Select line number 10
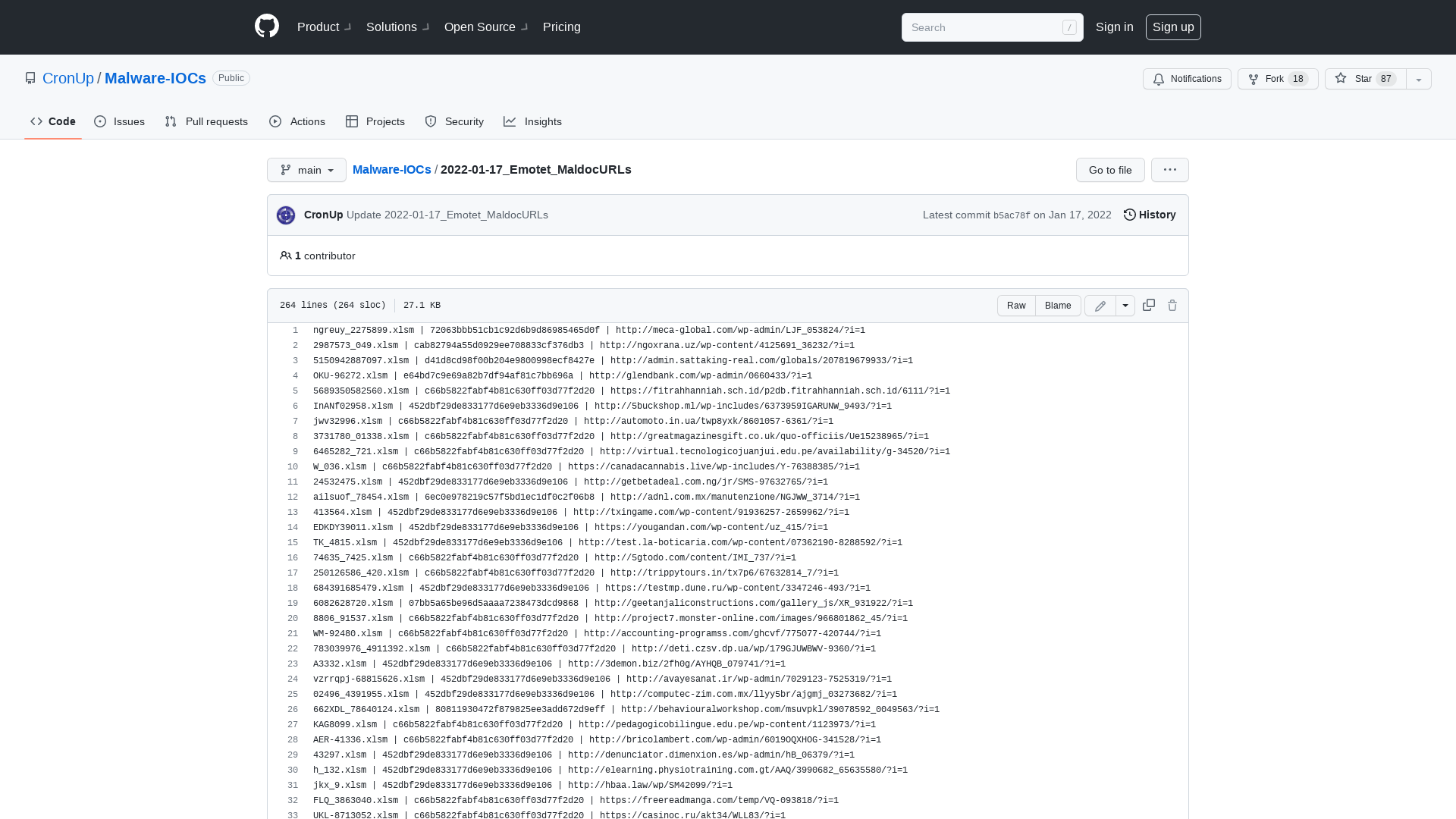The height and width of the screenshot is (819, 1456). click(x=293, y=466)
